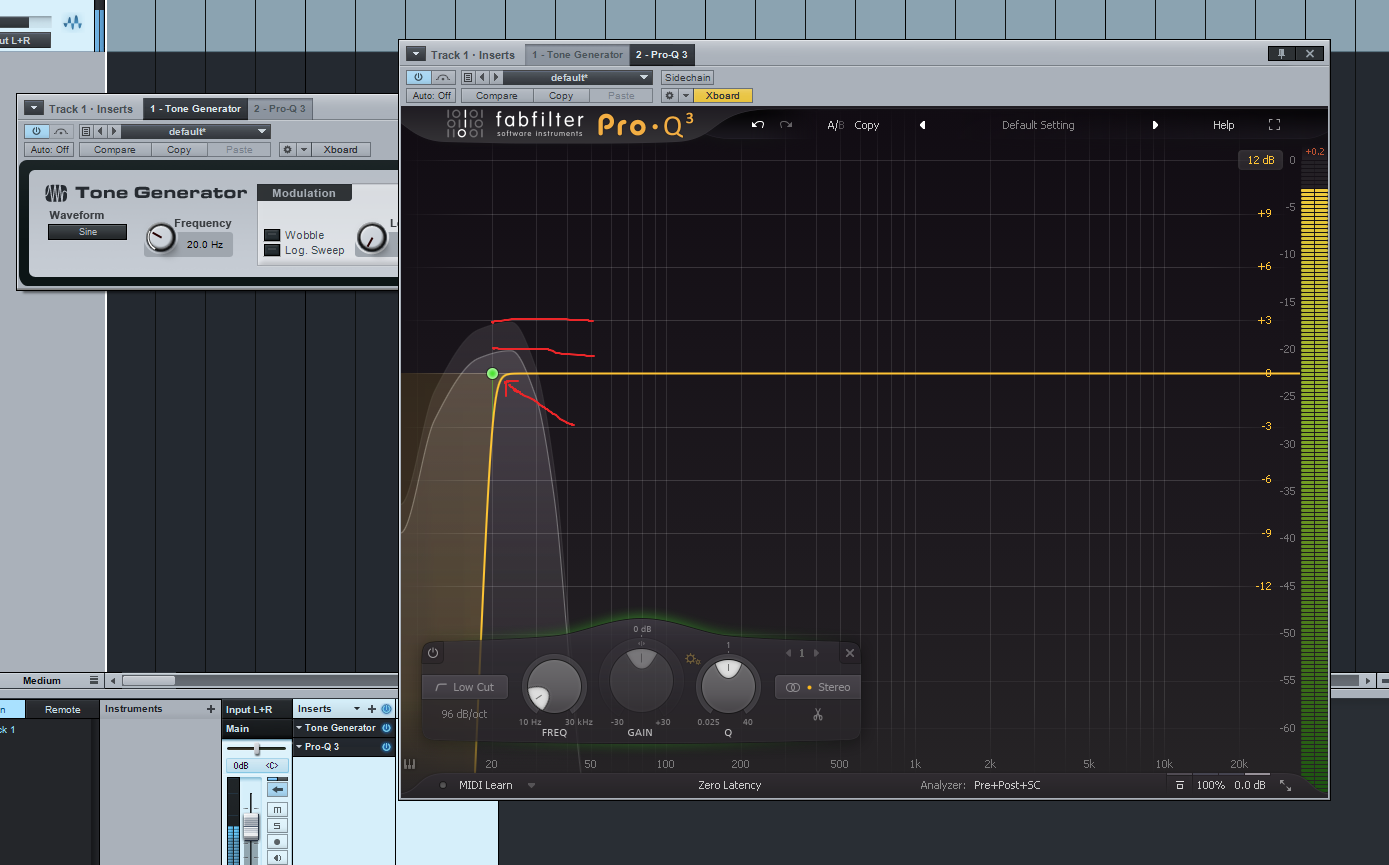Image resolution: width=1389 pixels, height=865 pixels.
Task: Click the scissors split band icon
Action: pyautogui.click(x=817, y=714)
